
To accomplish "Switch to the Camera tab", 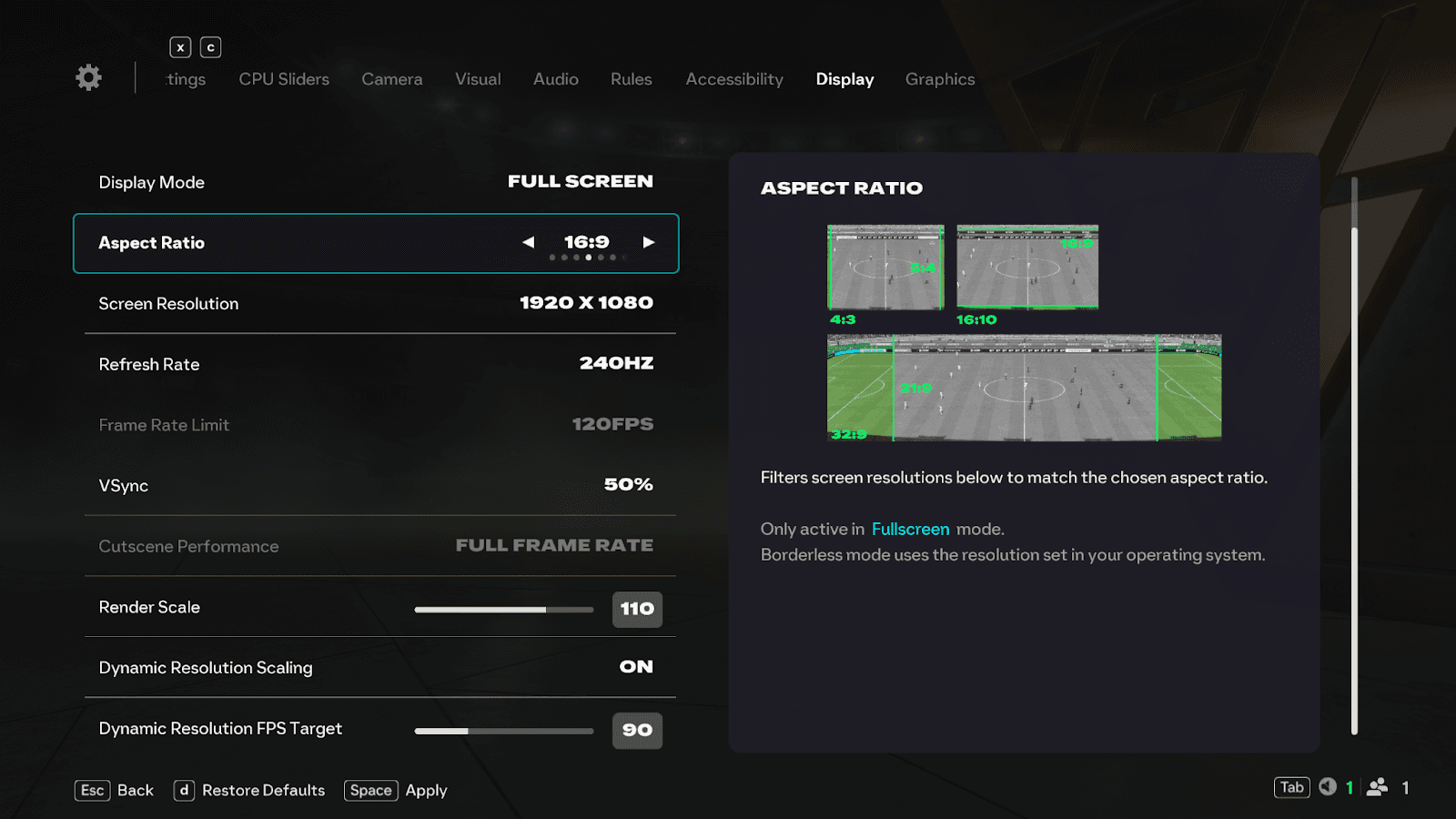I will click(x=392, y=79).
